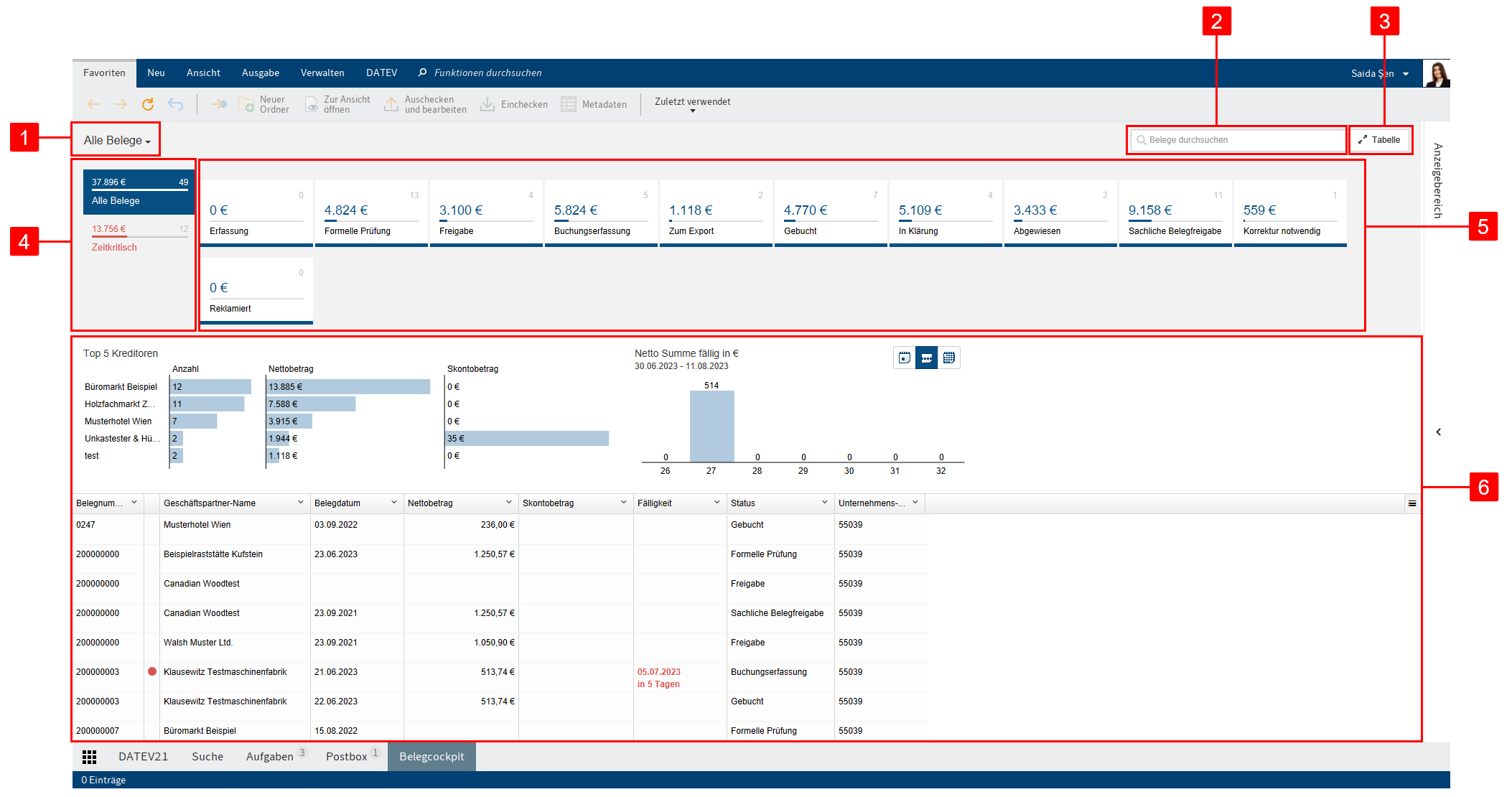
Task: Refresh the view with the orange reload icon
Action: point(148,105)
